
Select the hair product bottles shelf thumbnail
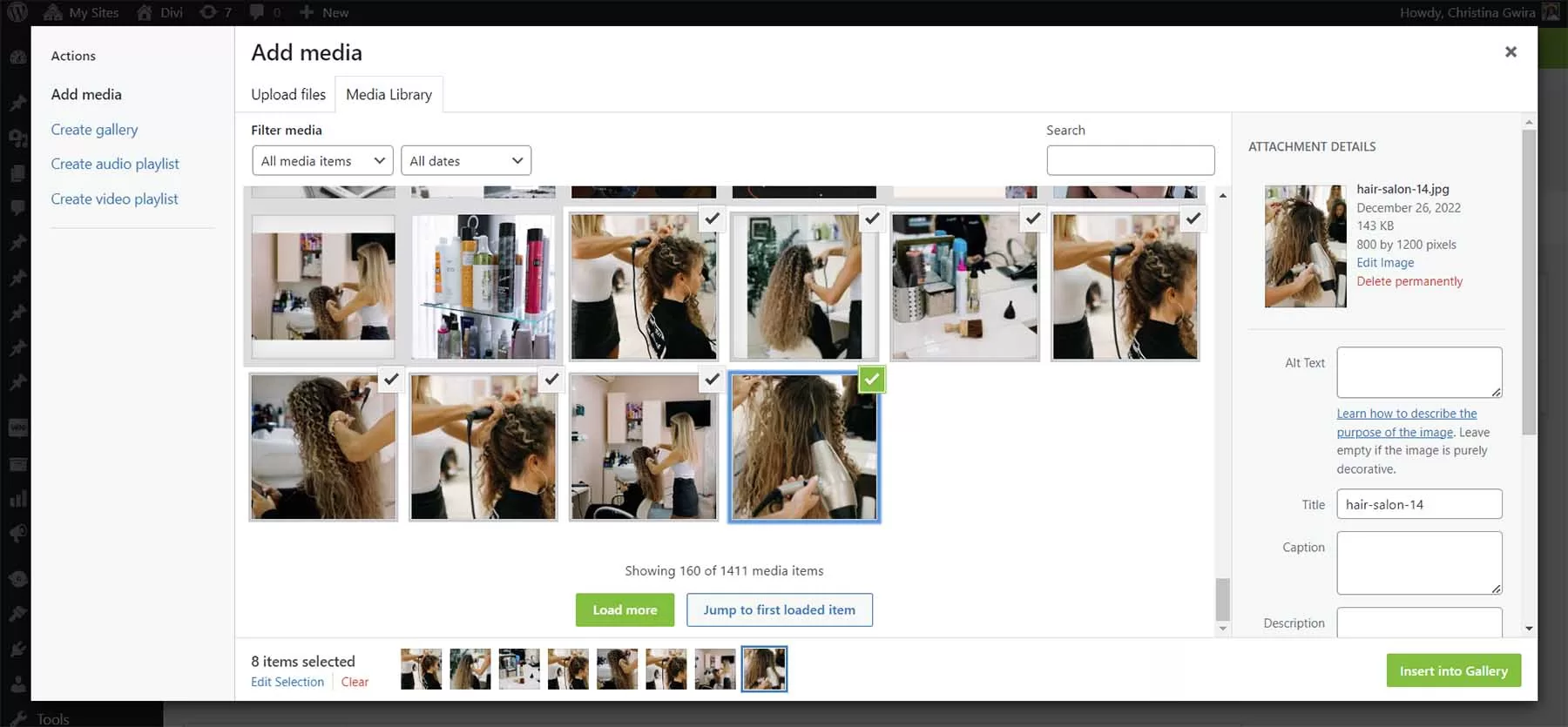coord(483,286)
